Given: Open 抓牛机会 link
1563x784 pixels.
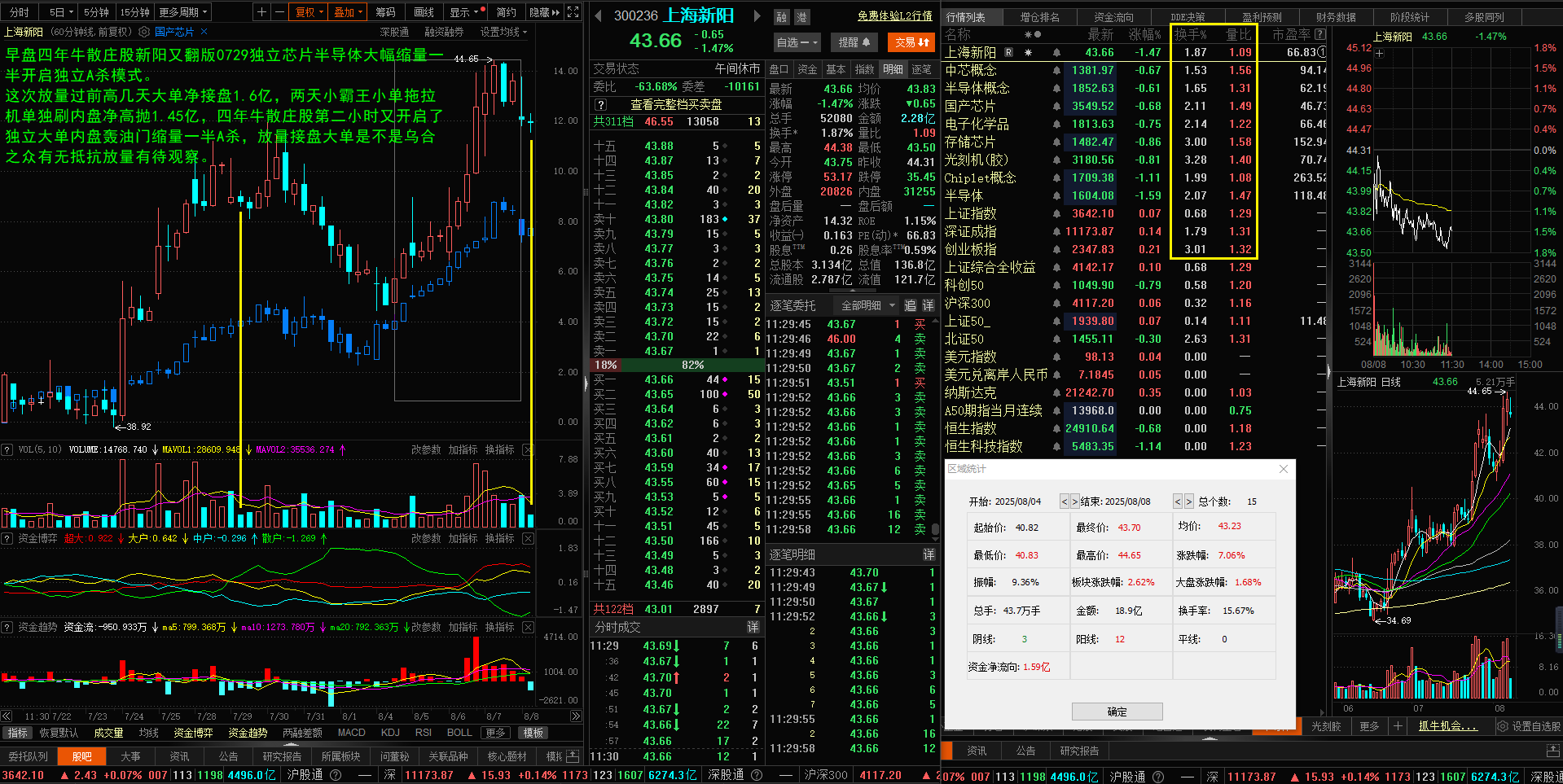Looking at the screenshot, I should pos(1447,726).
